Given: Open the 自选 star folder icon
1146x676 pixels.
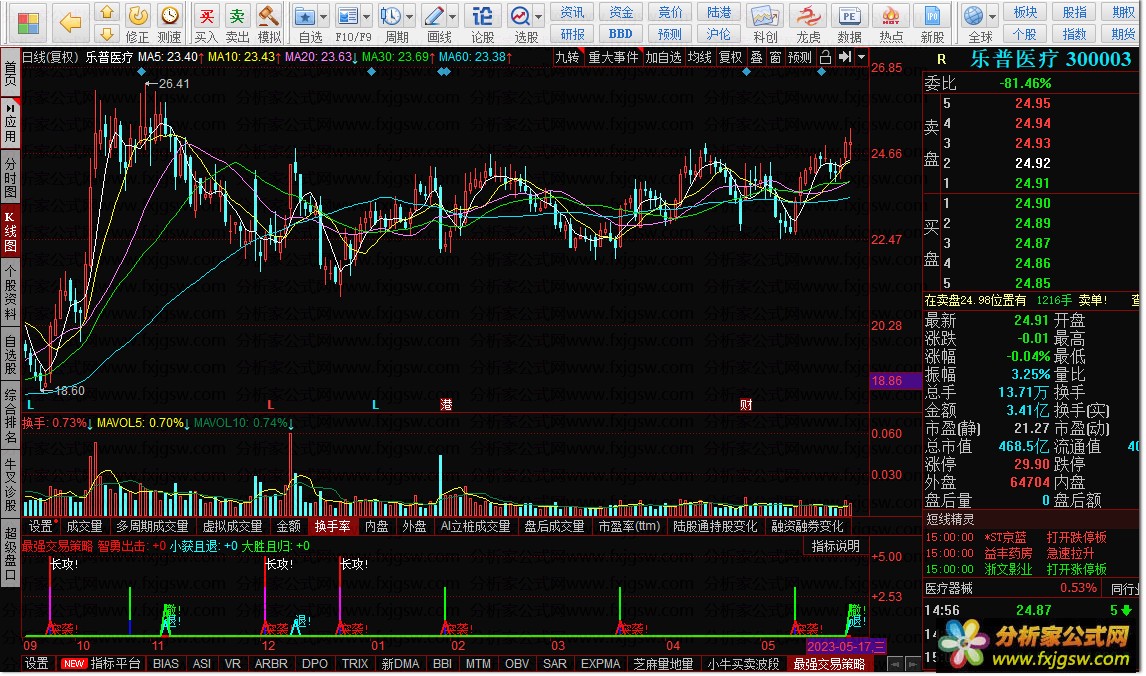Looking at the screenshot, I should coord(305,16).
